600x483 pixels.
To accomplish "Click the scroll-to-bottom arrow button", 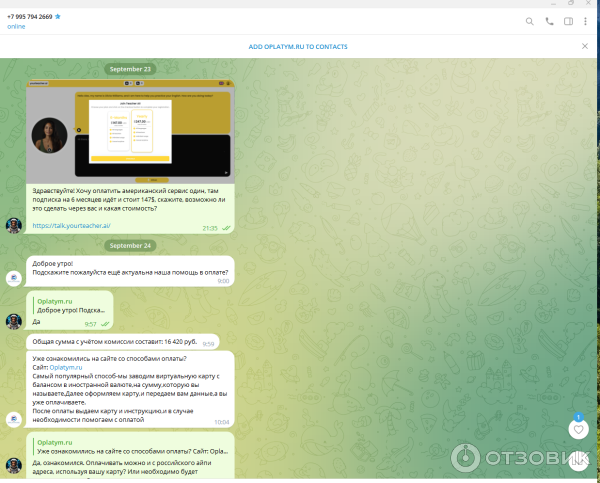I will (578, 461).
